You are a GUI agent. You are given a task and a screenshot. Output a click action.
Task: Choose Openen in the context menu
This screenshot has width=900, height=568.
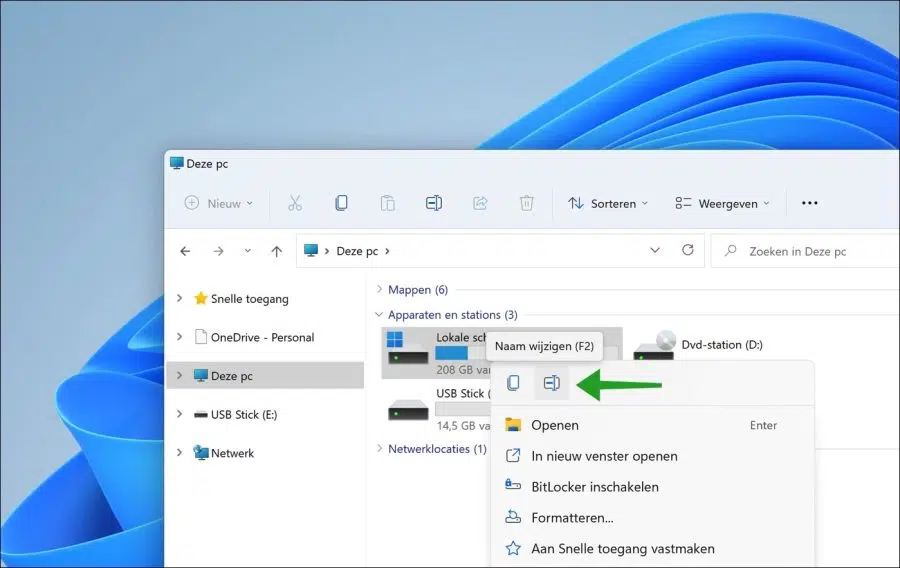(653, 425)
